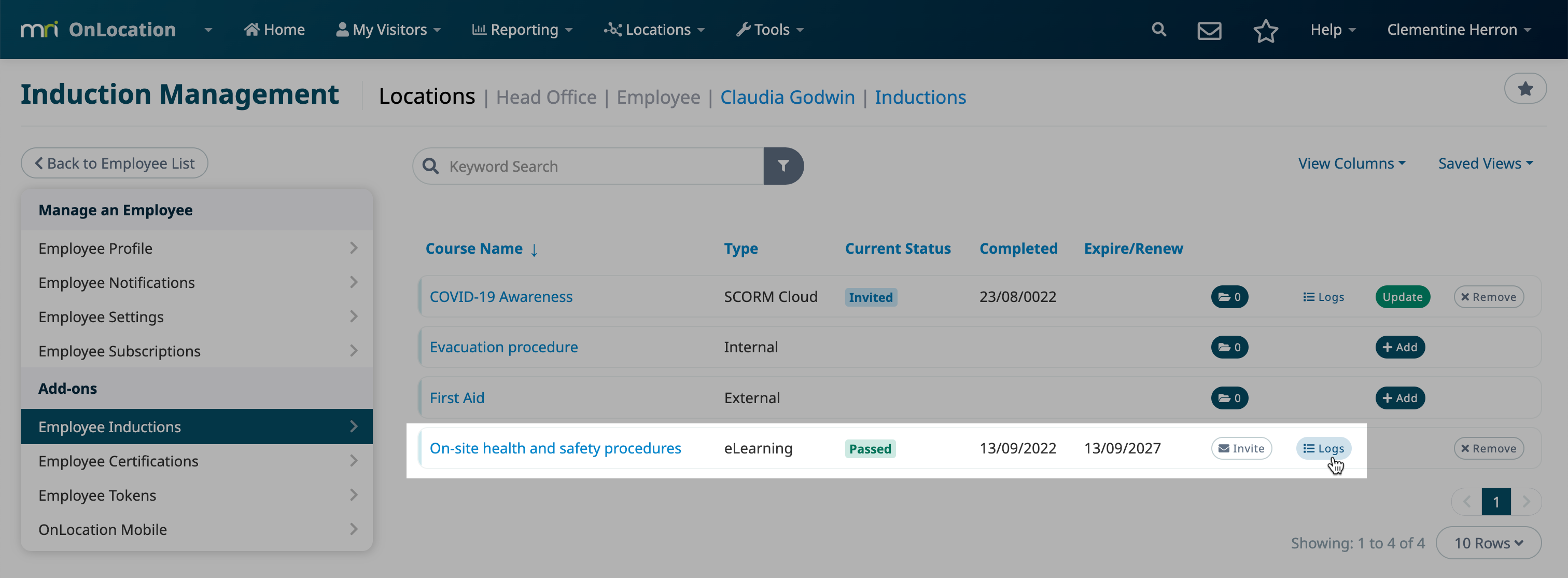Screen dimensions: 1568x578
Task: Open Logs for COVID-19 Awareness
Action: click(x=1323, y=297)
